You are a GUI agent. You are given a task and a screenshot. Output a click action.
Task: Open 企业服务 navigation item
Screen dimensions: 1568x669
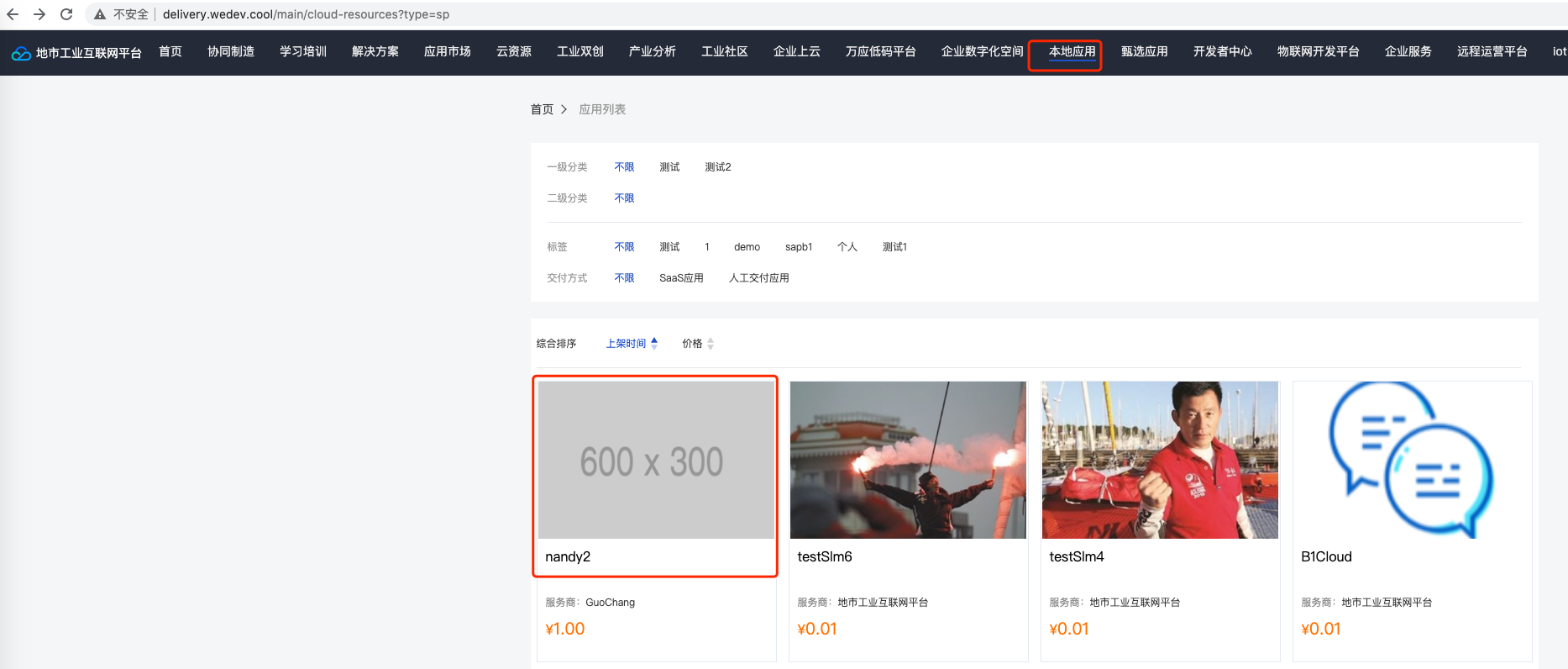[x=1408, y=52]
